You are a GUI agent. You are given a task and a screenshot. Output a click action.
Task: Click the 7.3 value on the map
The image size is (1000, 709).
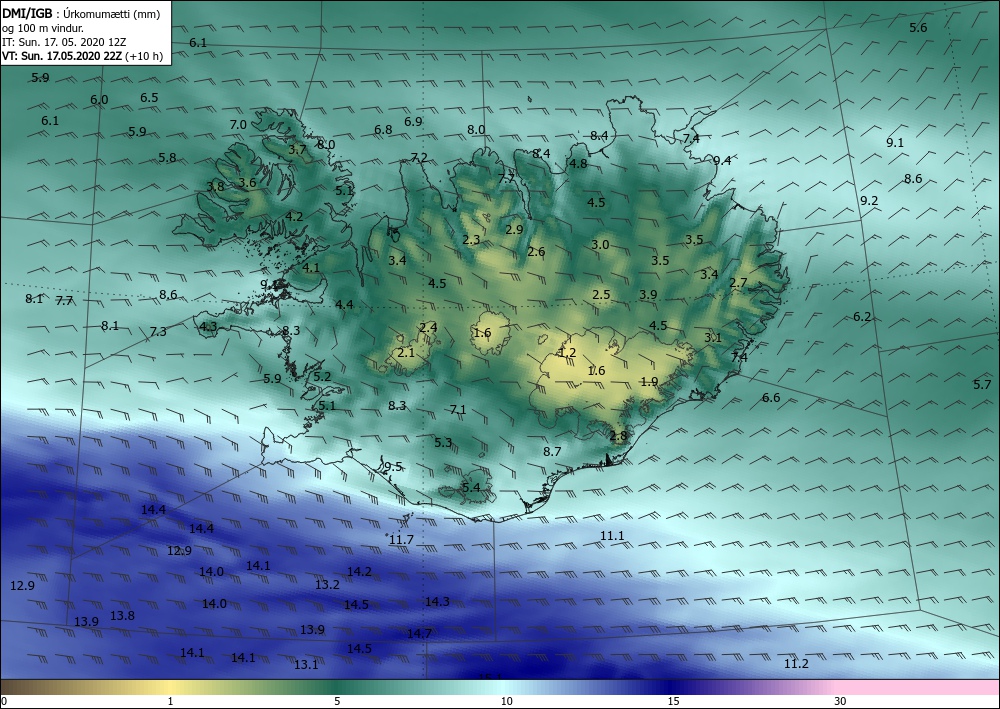(158, 331)
